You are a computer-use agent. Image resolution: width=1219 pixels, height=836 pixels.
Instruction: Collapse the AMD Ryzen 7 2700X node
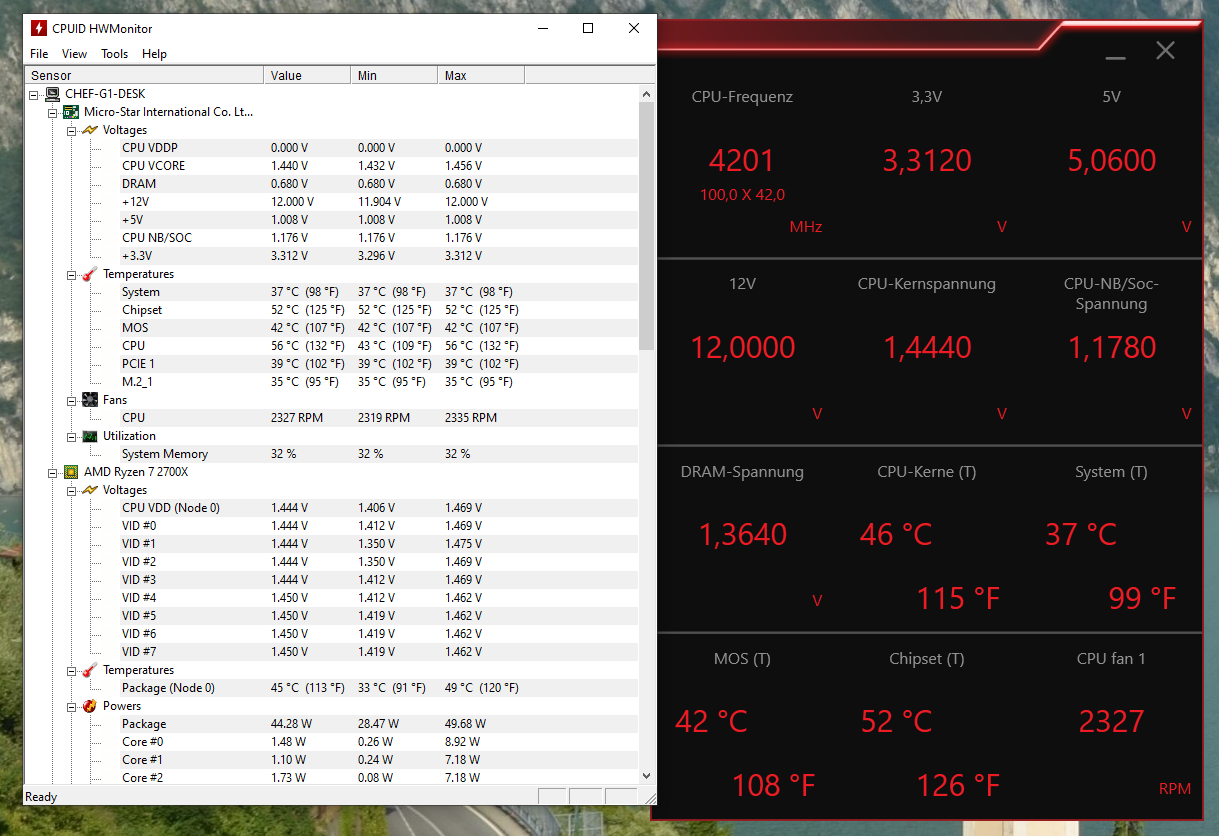(x=52, y=472)
